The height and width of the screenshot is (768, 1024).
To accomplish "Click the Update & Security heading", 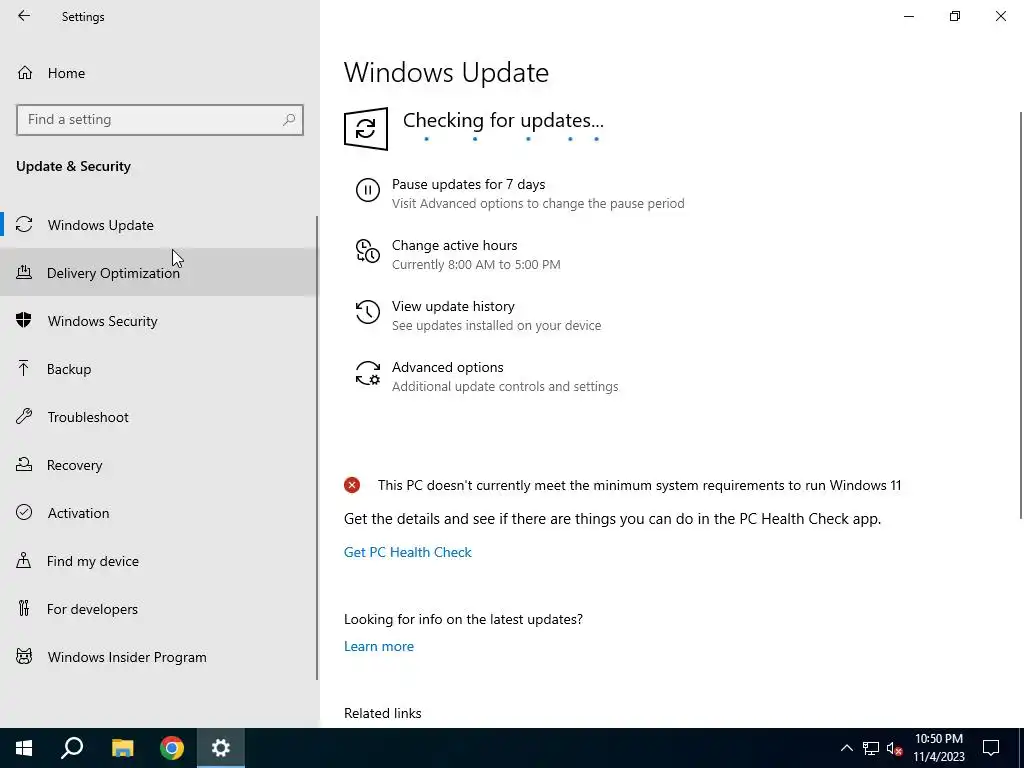I will (73, 166).
